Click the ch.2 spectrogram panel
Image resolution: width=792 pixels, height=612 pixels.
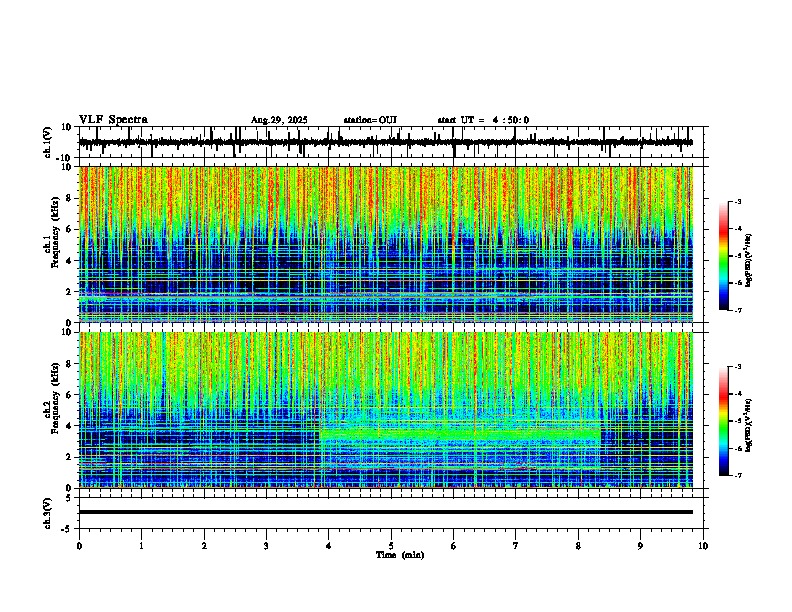(x=386, y=410)
